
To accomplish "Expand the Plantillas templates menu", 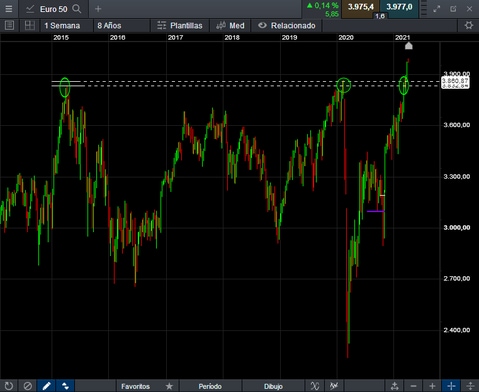I will click(x=180, y=26).
